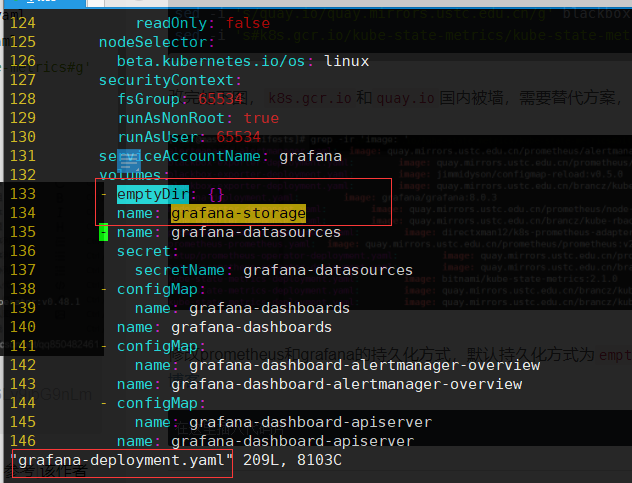The width and height of the screenshot is (632, 483).
Task: Click the blue document icon over serviceAccountName
Action: click(129, 160)
